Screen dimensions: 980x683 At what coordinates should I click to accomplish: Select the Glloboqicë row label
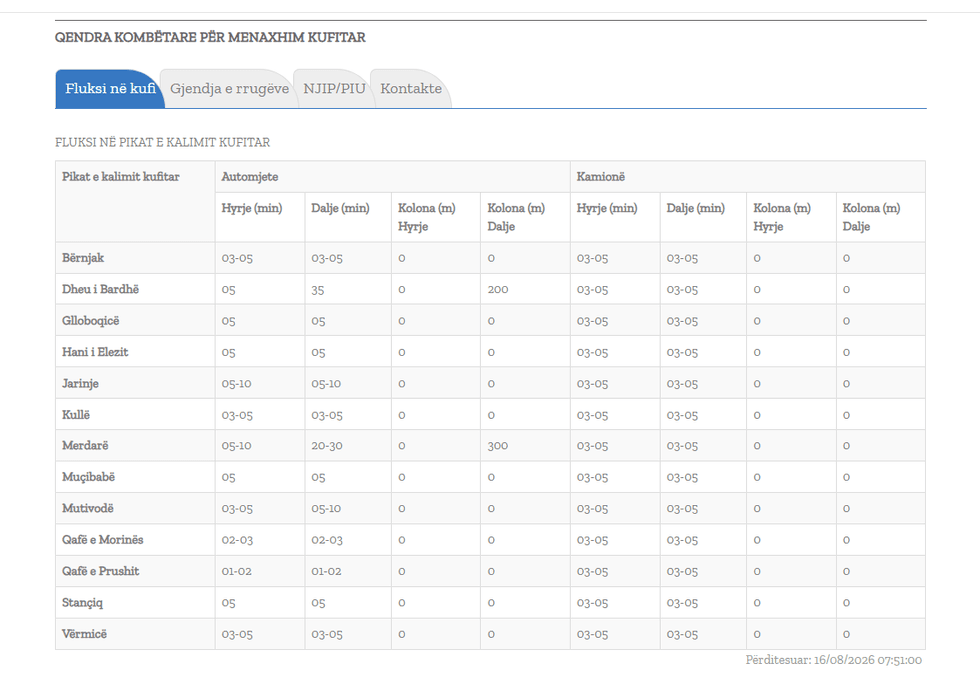click(90, 321)
